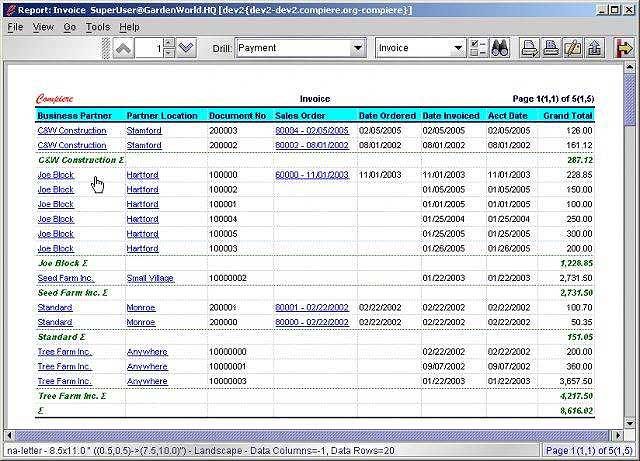Viewport: 640px width, 461px height.
Task: Open the Invoice print format dropdown
Action: [458, 48]
